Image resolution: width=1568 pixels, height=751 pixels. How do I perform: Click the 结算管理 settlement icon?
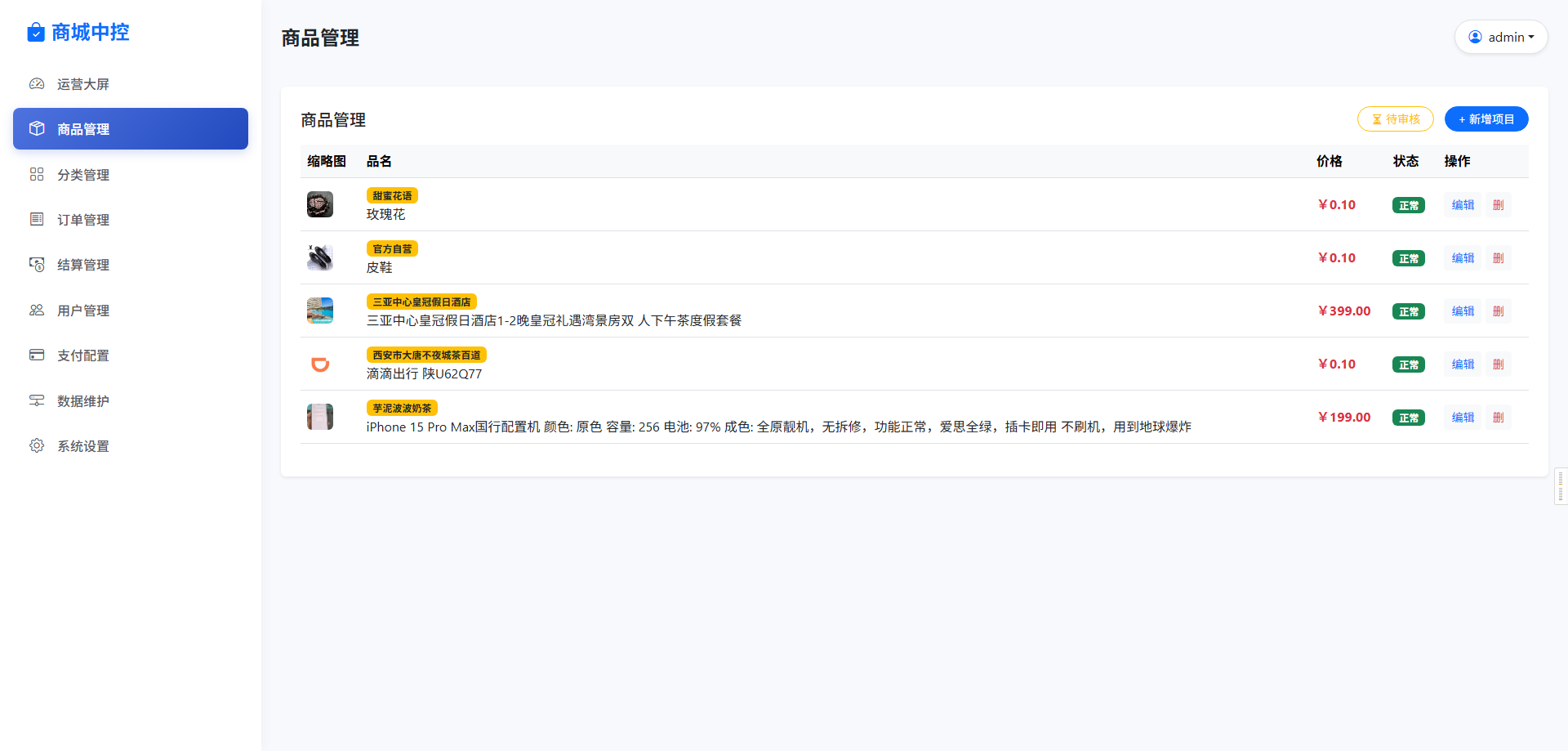click(37, 264)
